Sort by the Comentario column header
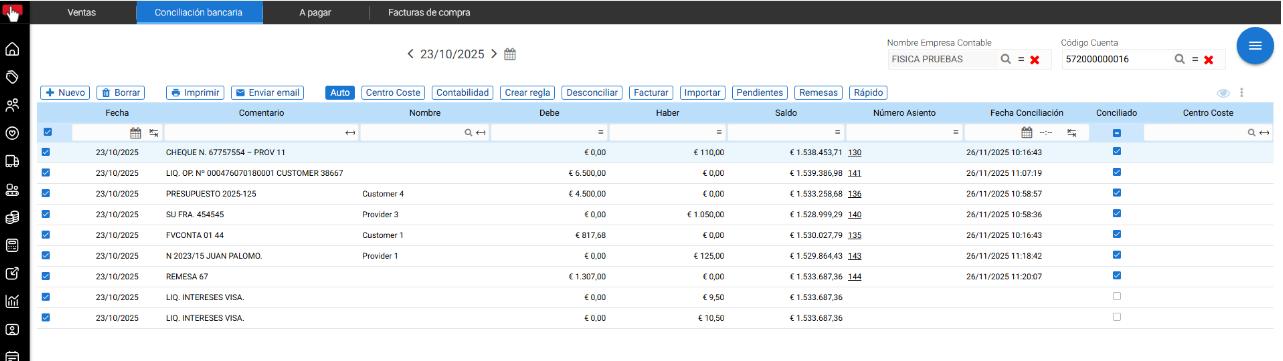 pyautogui.click(x=262, y=113)
